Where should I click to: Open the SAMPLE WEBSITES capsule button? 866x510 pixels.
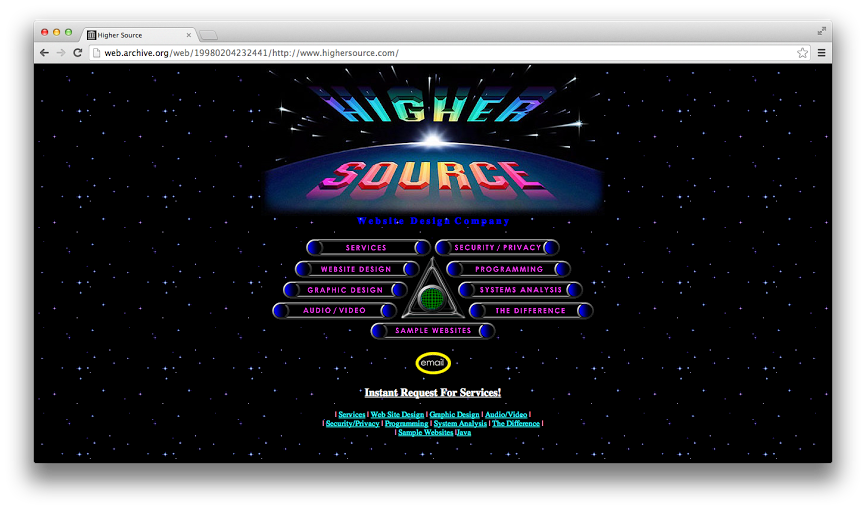(x=432, y=331)
